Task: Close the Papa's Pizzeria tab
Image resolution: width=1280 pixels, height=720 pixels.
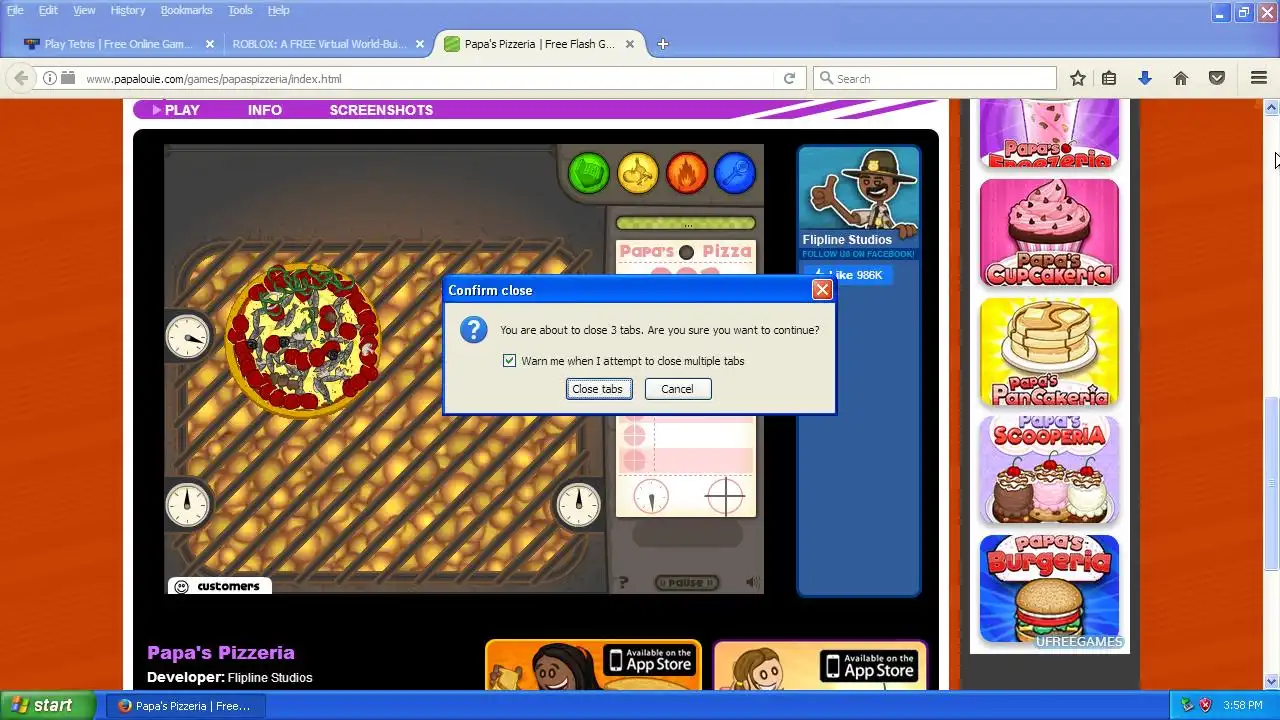Action: pos(630,44)
